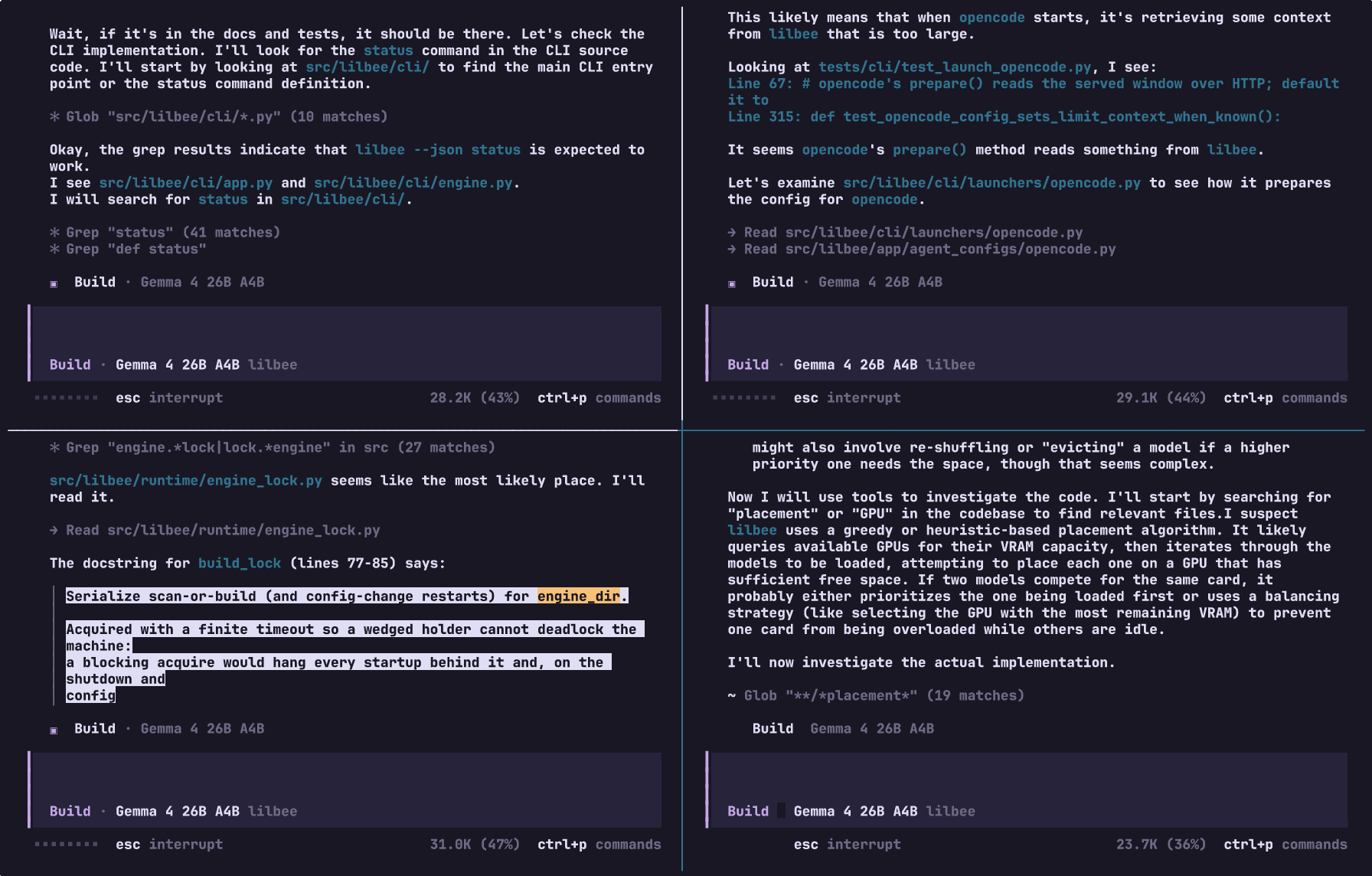
Task: Click the build_lock function name
Action: point(240,563)
